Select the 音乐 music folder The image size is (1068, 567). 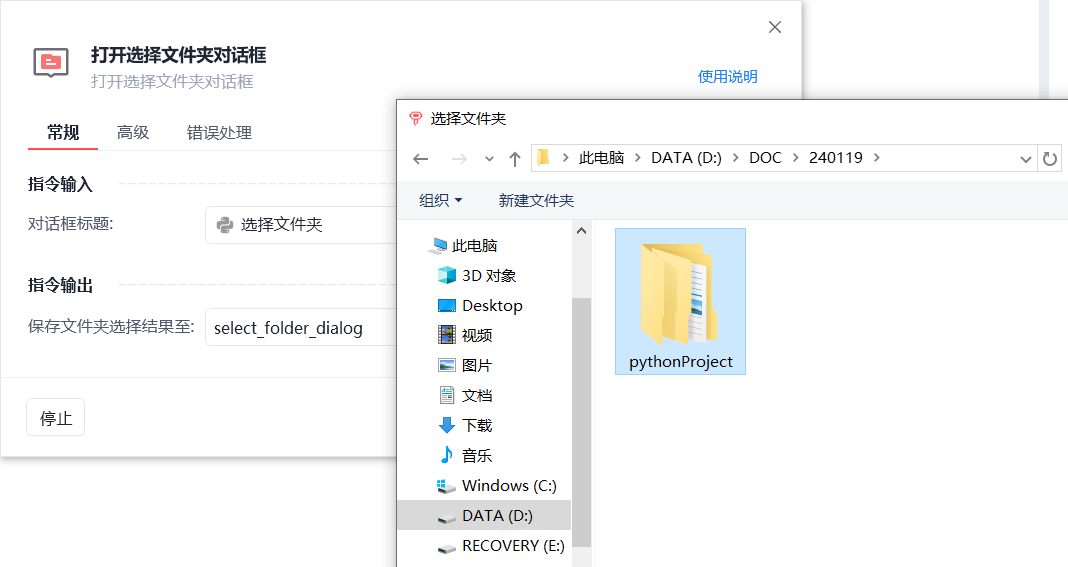[x=465, y=455]
